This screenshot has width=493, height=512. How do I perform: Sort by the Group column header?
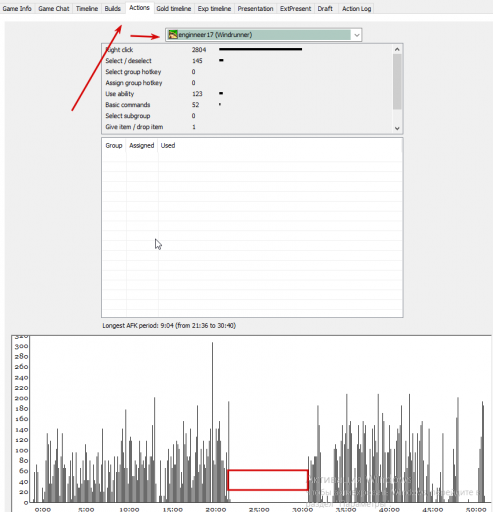click(114, 145)
